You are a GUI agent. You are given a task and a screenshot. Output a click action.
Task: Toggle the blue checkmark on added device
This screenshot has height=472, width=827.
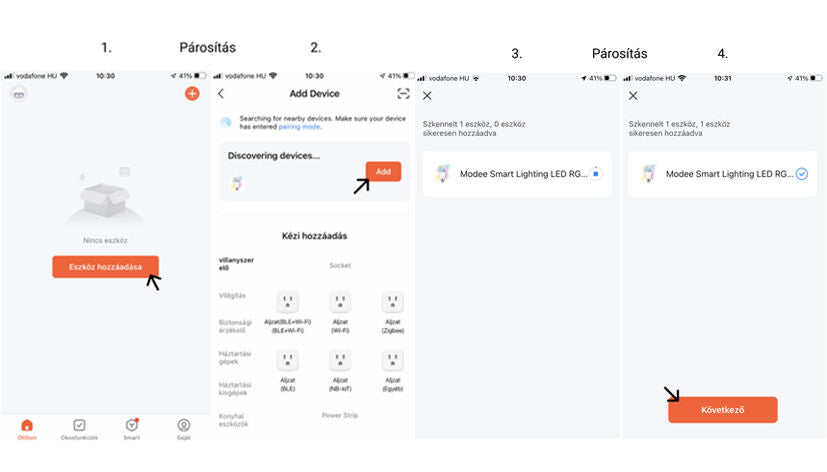click(801, 173)
